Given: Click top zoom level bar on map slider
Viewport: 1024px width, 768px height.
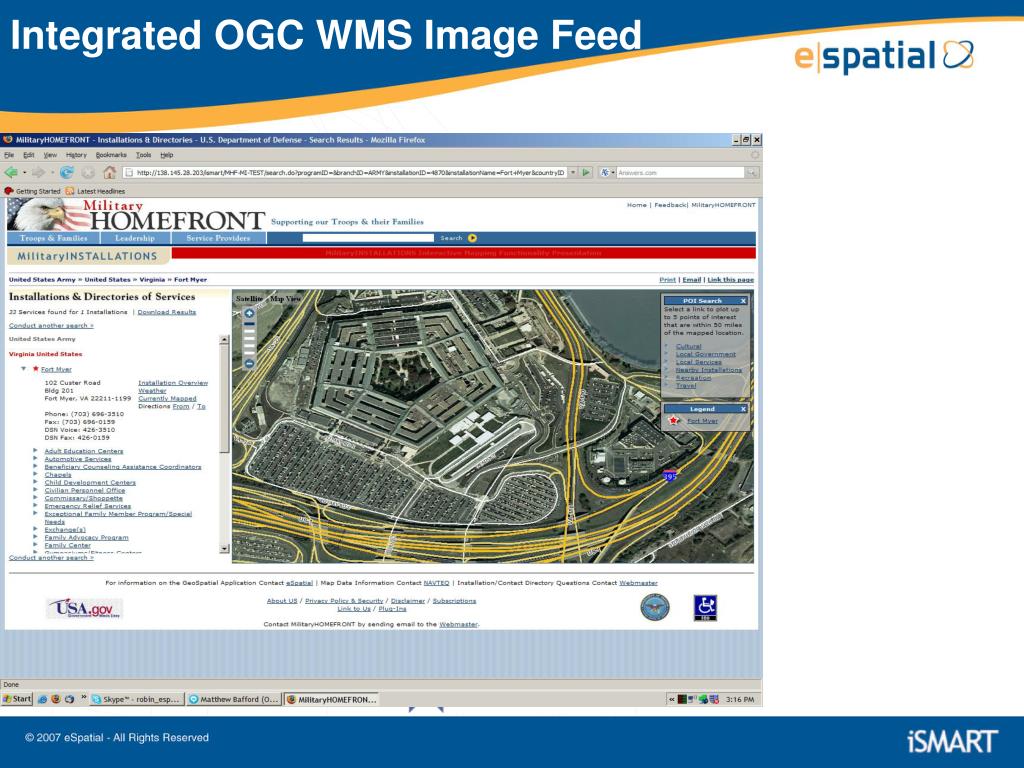Looking at the screenshot, I should click(x=249, y=323).
